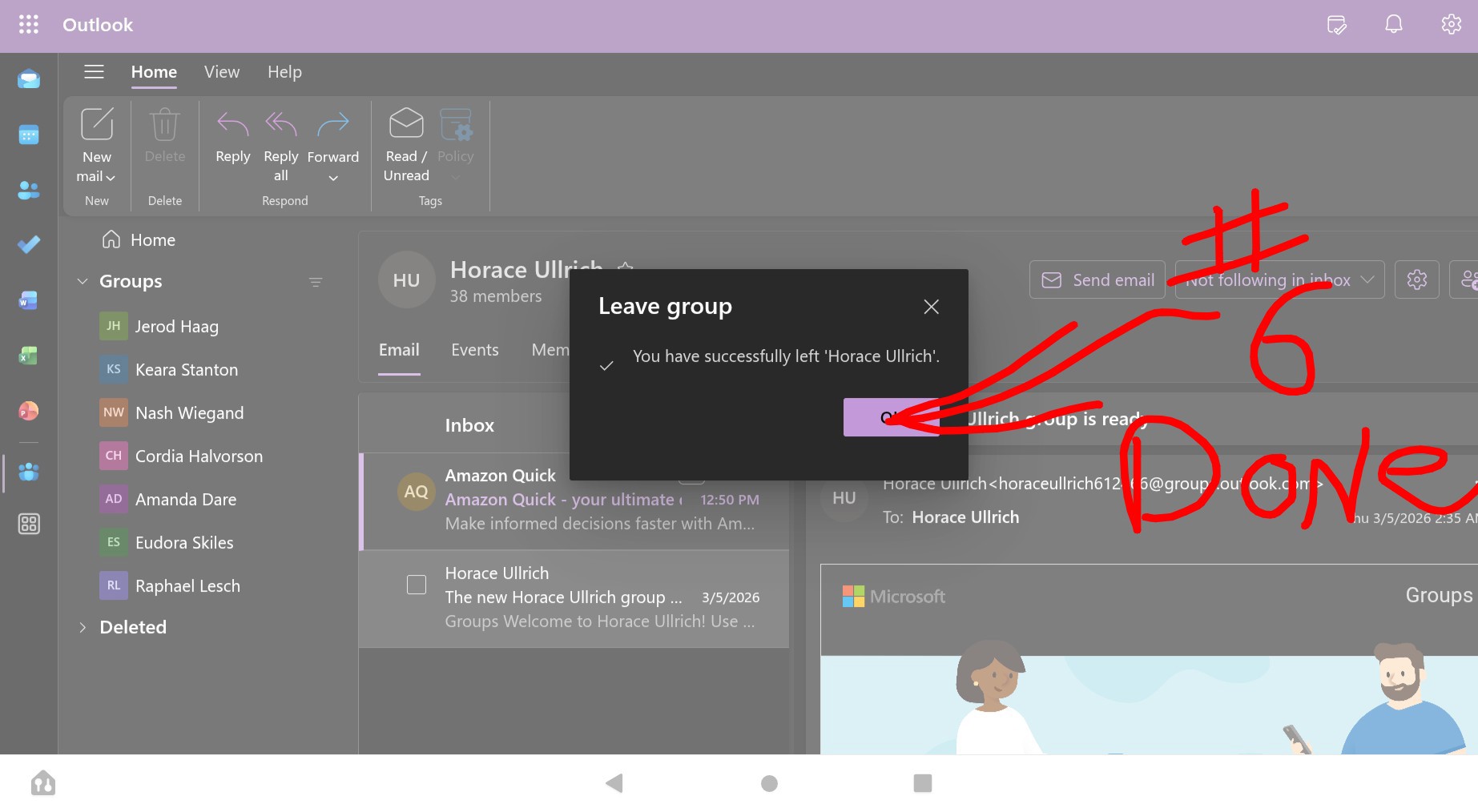This screenshot has width=1478, height=812.
Task: Open group settings gear icon
Action: coord(1417,279)
